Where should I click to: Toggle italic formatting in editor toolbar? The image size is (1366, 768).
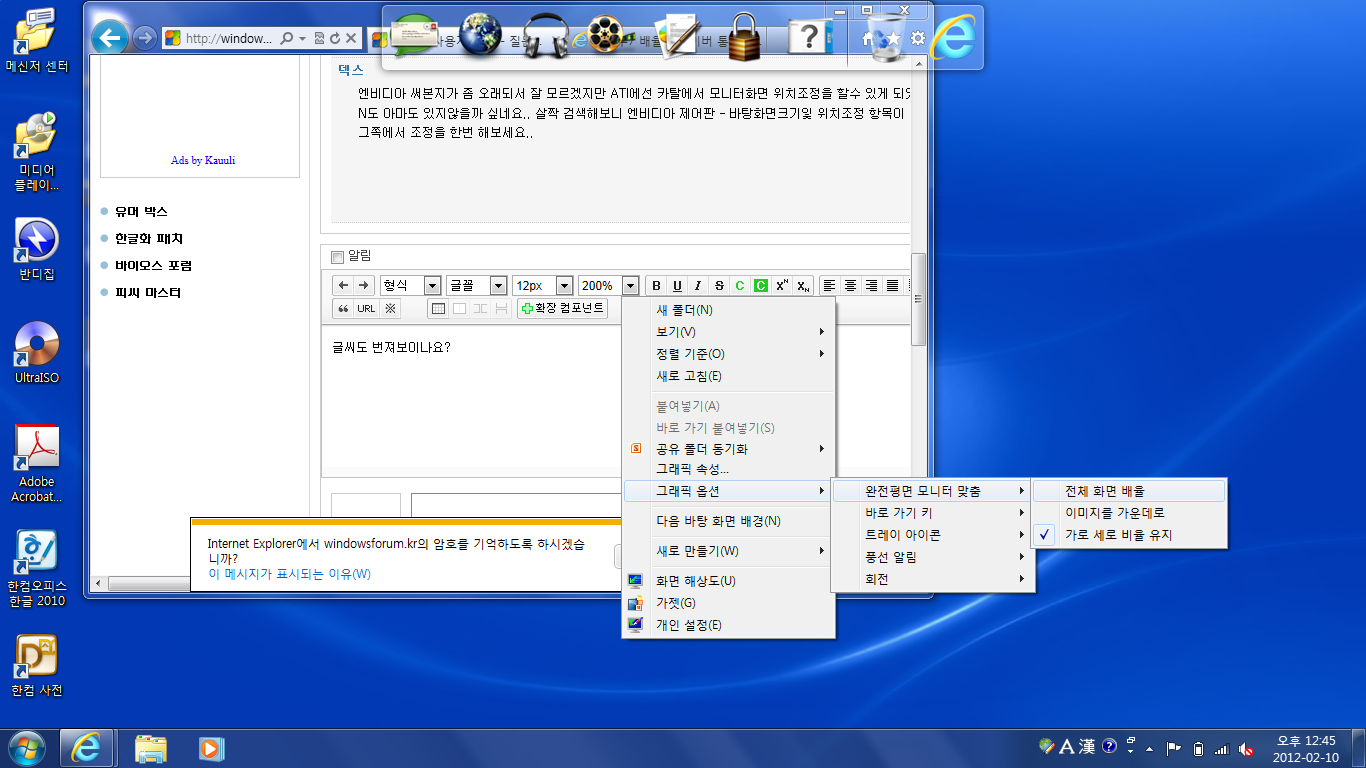pos(698,286)
